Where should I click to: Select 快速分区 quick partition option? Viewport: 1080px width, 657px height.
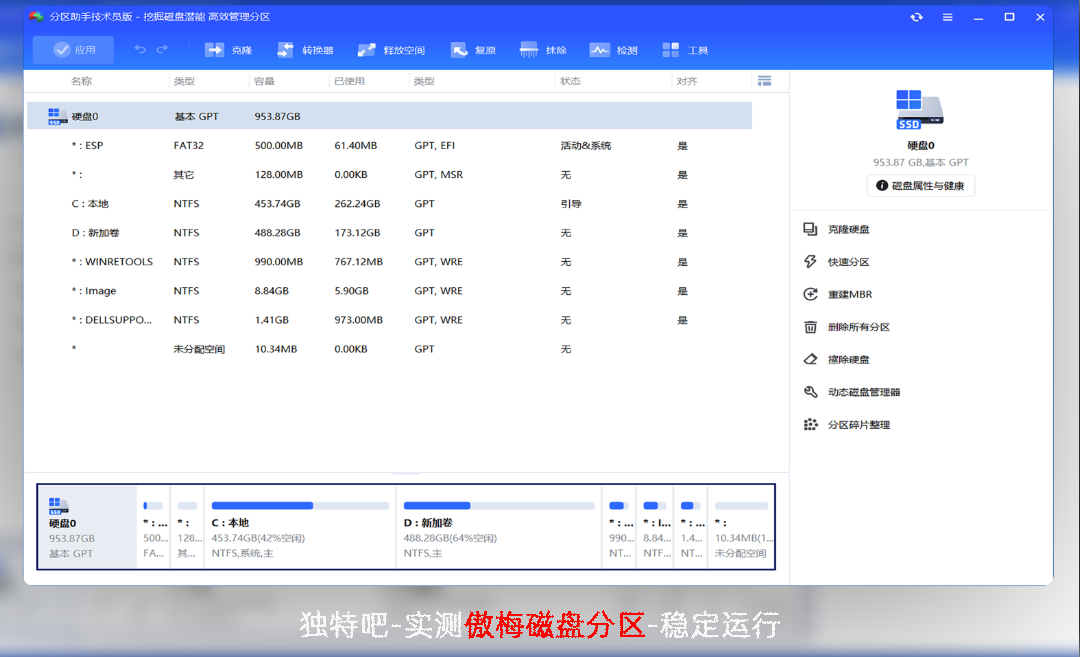(848, 262)
